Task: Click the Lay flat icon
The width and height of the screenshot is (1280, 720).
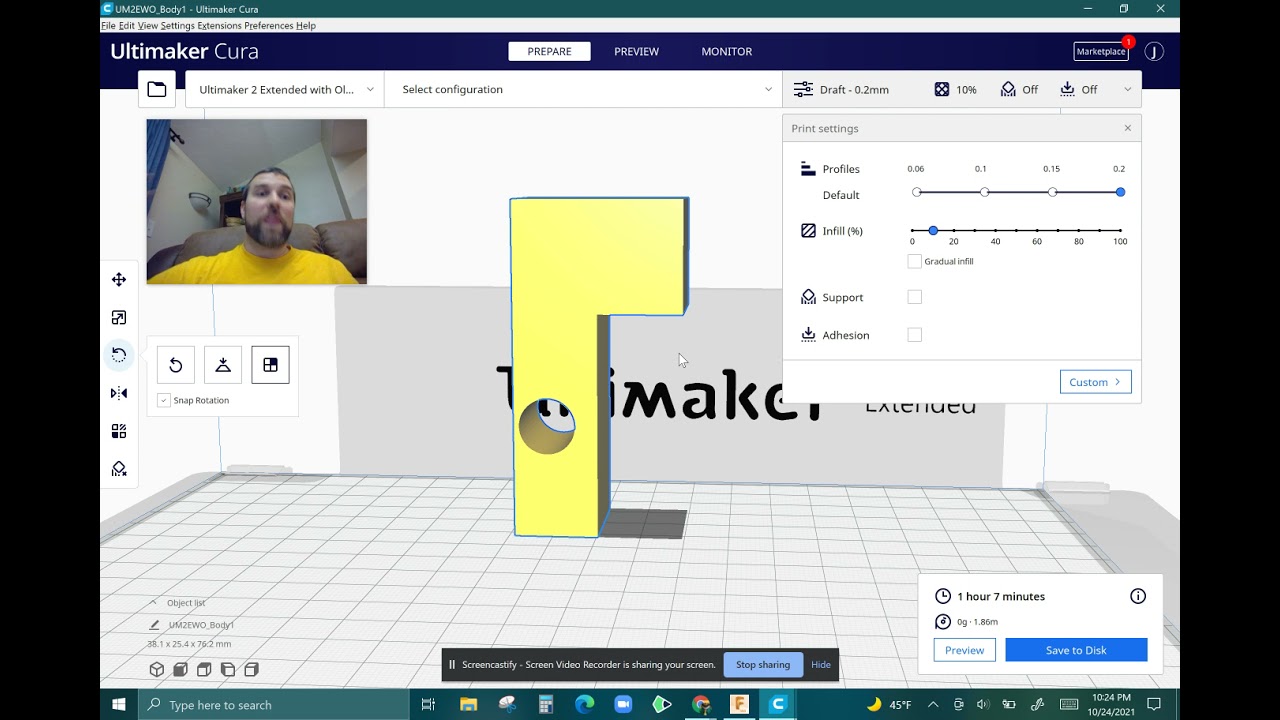Action: tap(223, 365)
